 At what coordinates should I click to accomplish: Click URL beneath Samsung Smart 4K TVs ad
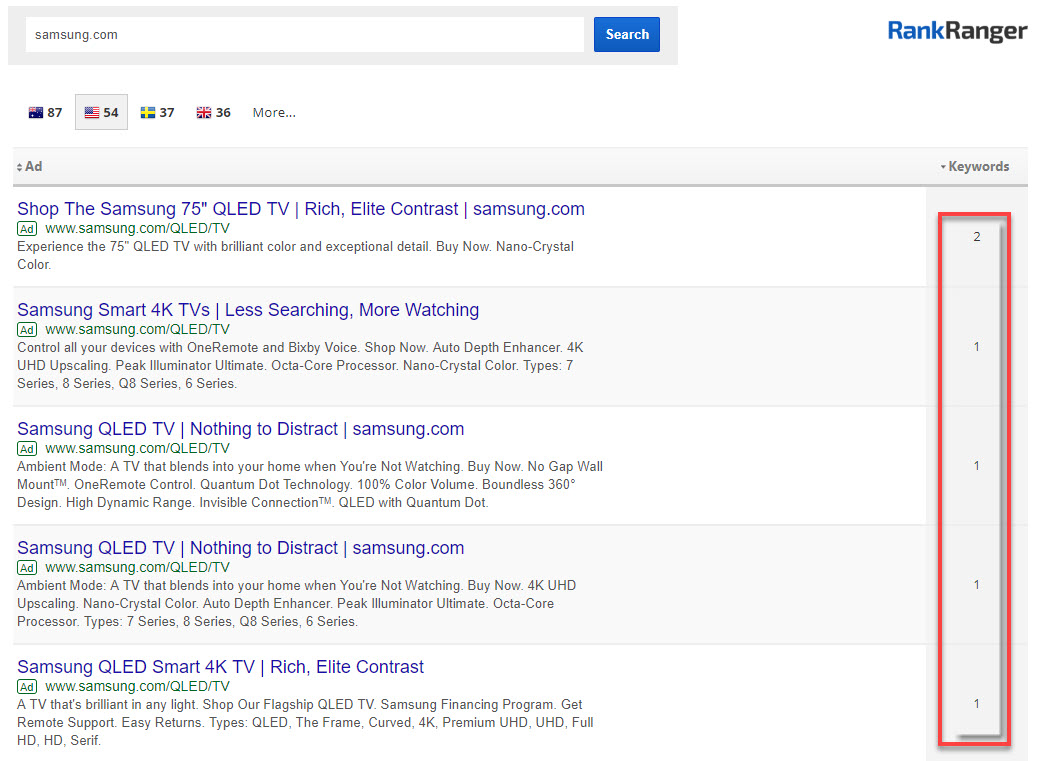137,330
